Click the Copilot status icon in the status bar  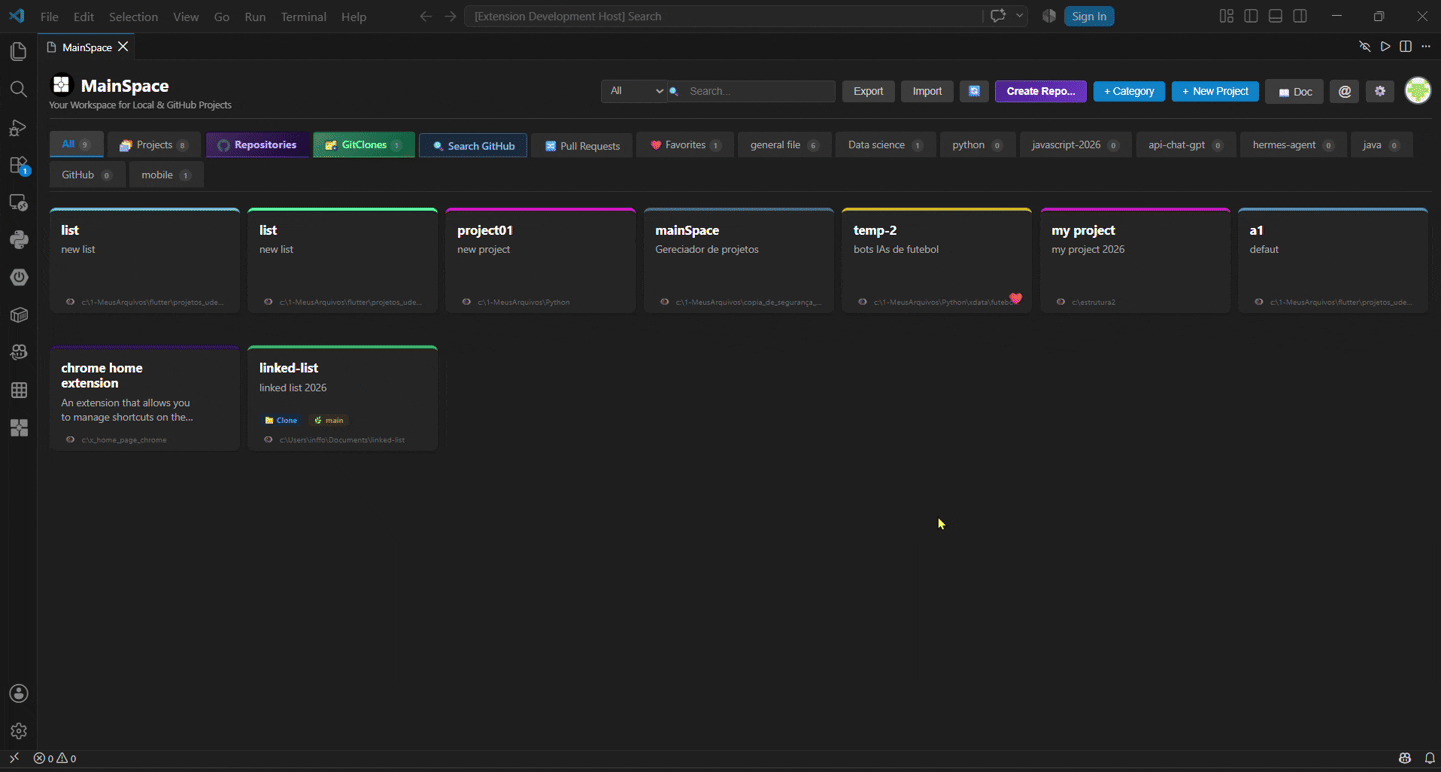pos(1405,758)
